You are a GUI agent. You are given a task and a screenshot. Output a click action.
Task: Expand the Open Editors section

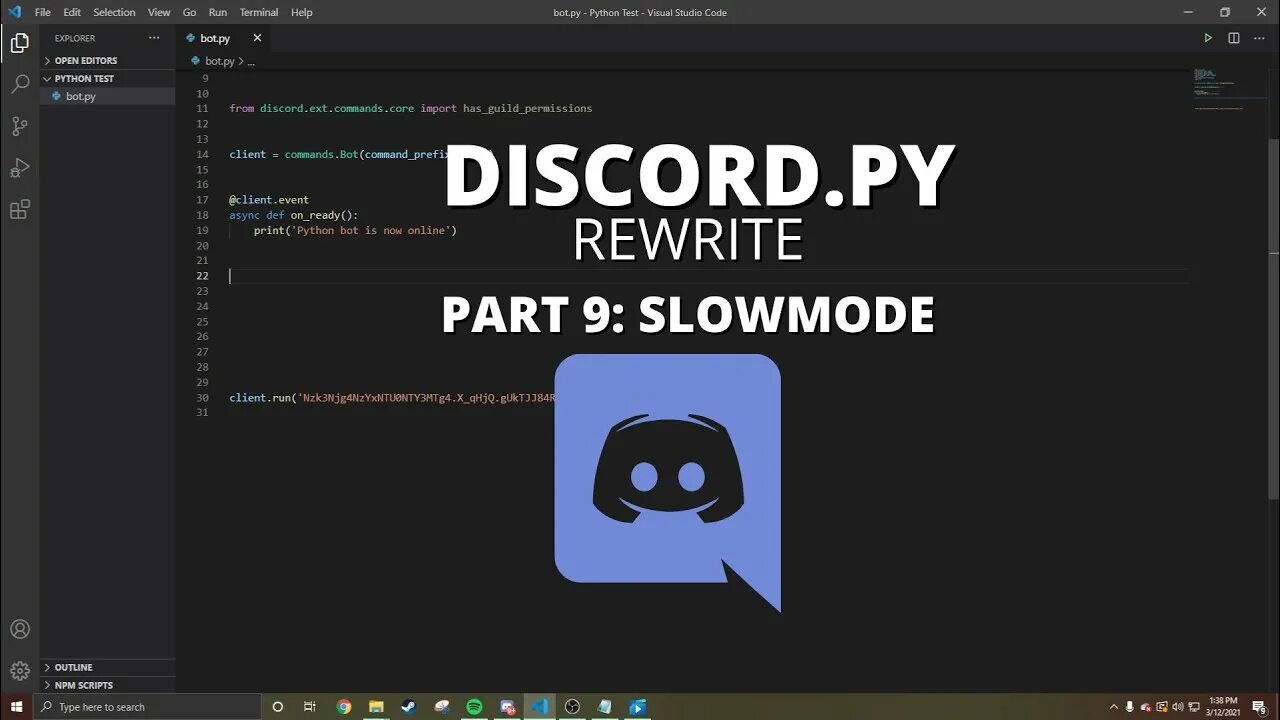[x=108, y=61]
